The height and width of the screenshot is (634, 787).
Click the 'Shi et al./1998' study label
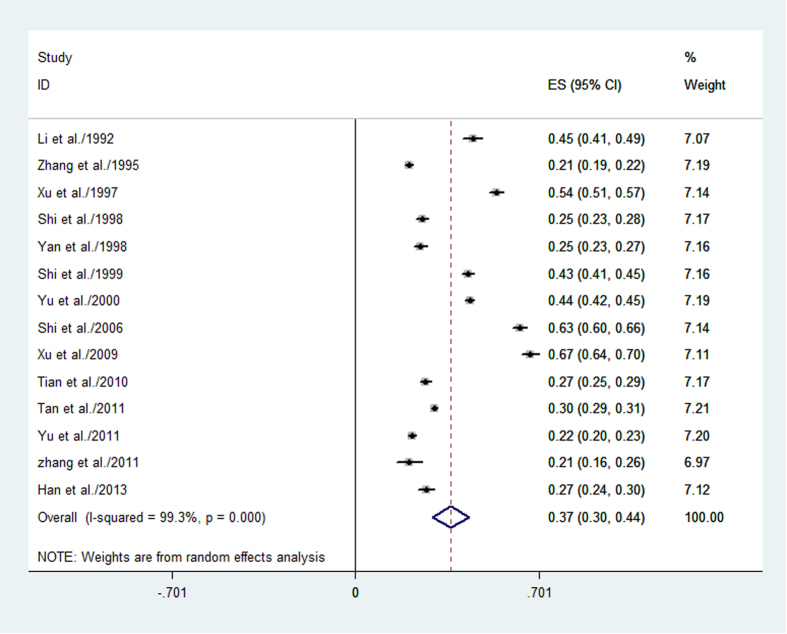pyautogui.click(x=80, y=219)
